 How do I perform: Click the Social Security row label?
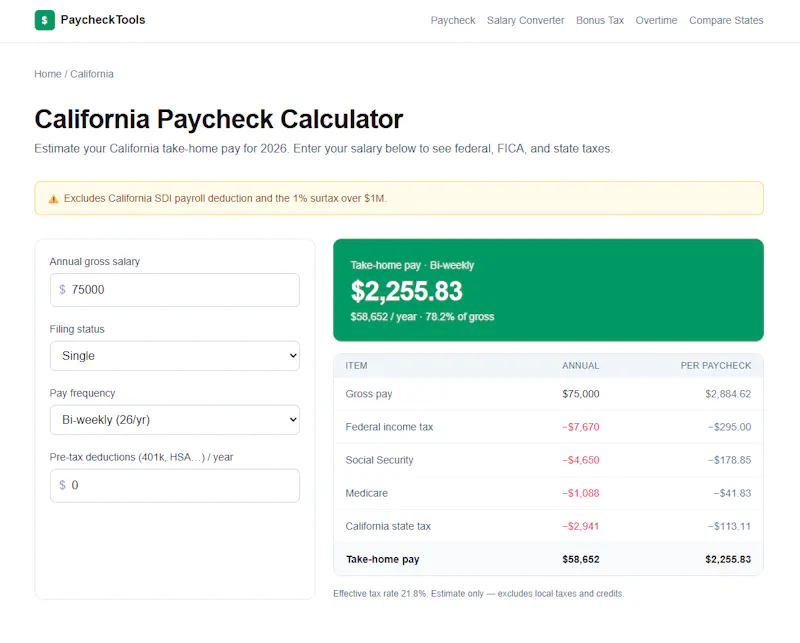click(x=379, y=460)
